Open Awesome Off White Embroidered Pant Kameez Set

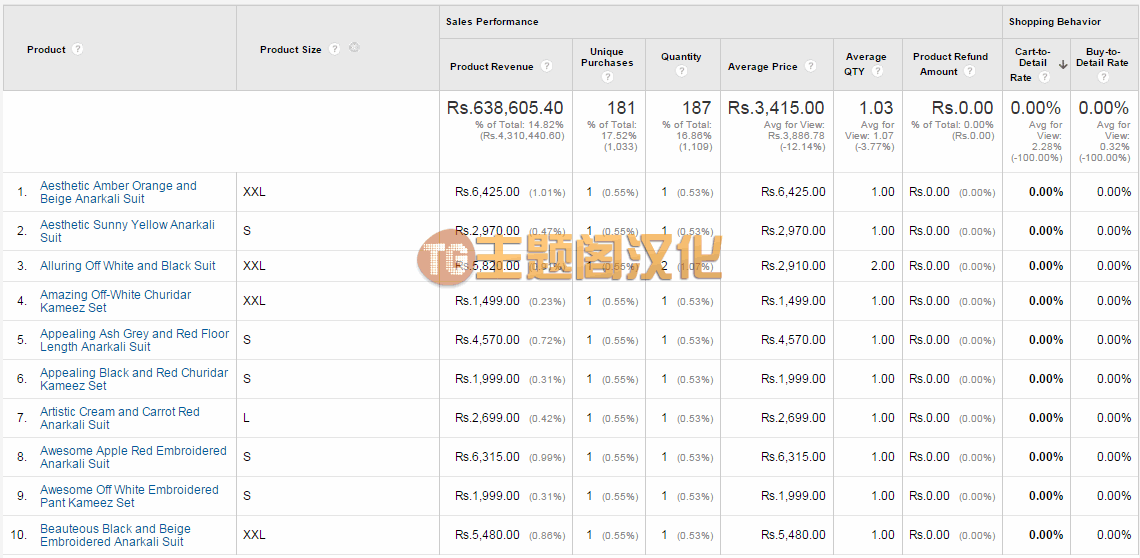129,496
